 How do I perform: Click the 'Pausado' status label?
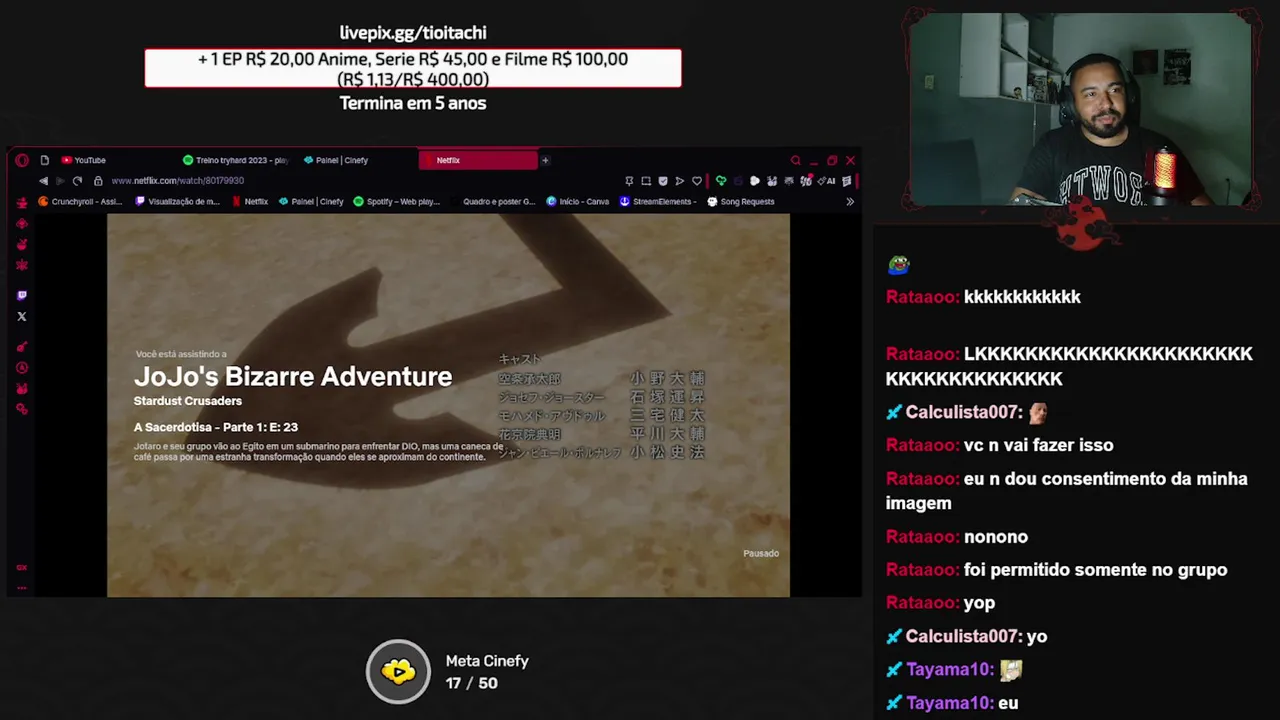[x=761, y=553]
